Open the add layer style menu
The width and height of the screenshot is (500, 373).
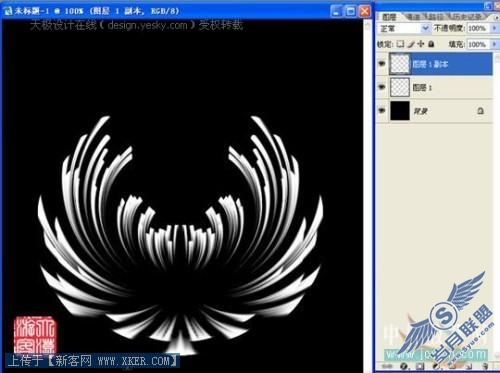click(404, 366)
